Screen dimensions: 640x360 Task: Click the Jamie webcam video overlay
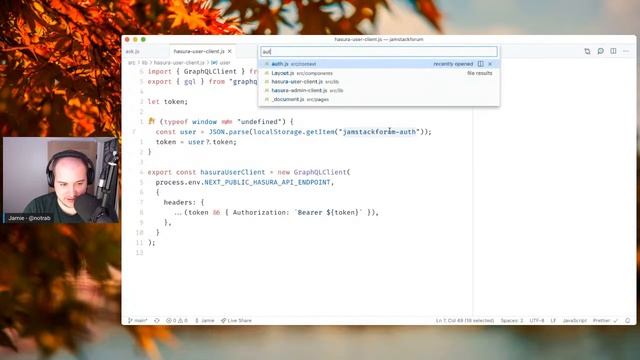click(x=60, y=180)
